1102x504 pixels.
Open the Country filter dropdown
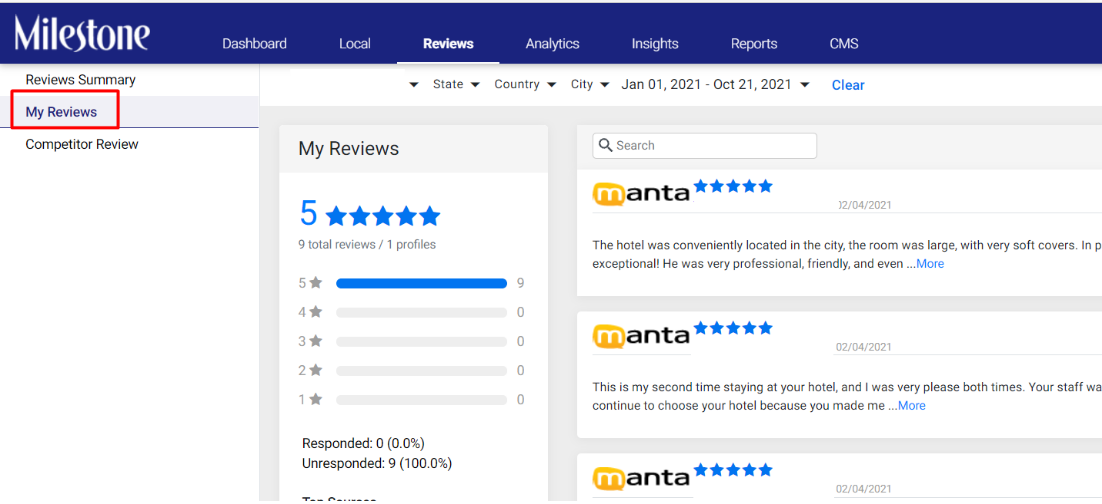(x=525, y=84)
